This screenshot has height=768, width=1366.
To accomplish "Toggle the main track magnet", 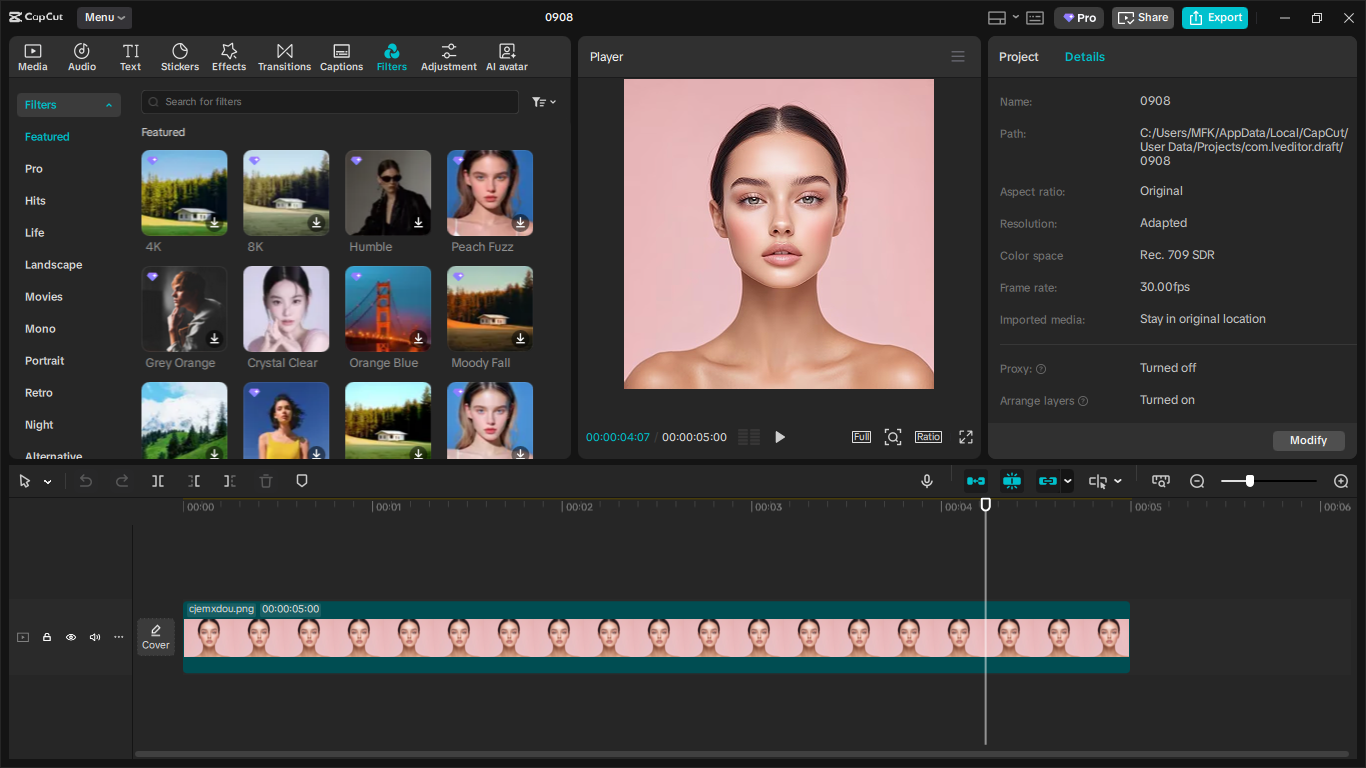I will tap(976, 481).
